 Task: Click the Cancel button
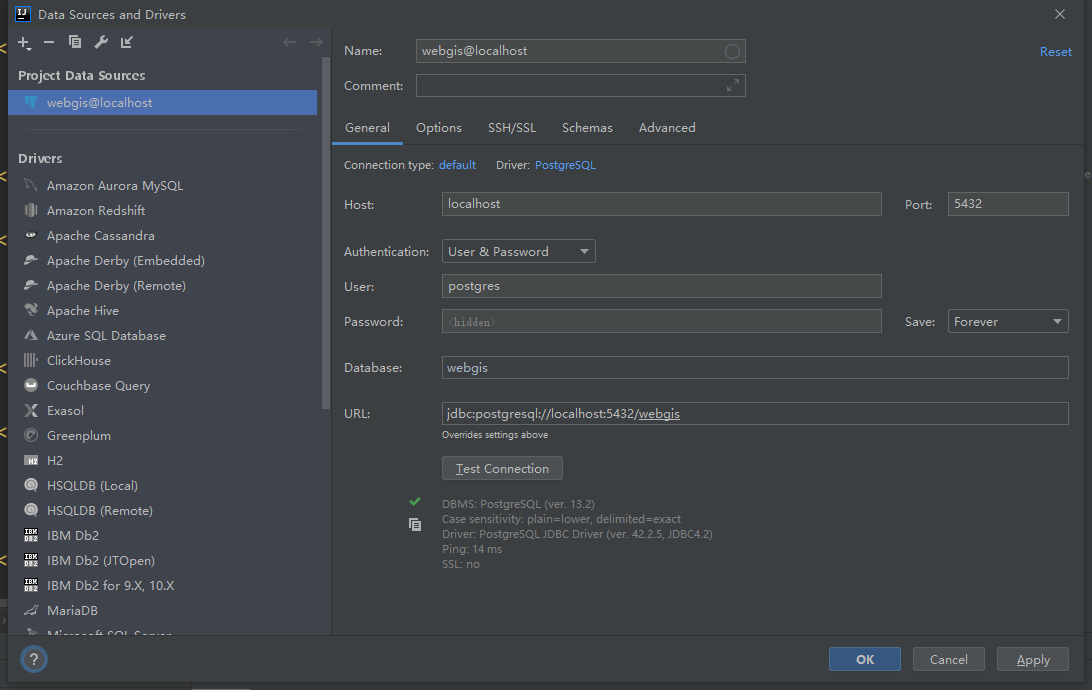coord(949,659)
